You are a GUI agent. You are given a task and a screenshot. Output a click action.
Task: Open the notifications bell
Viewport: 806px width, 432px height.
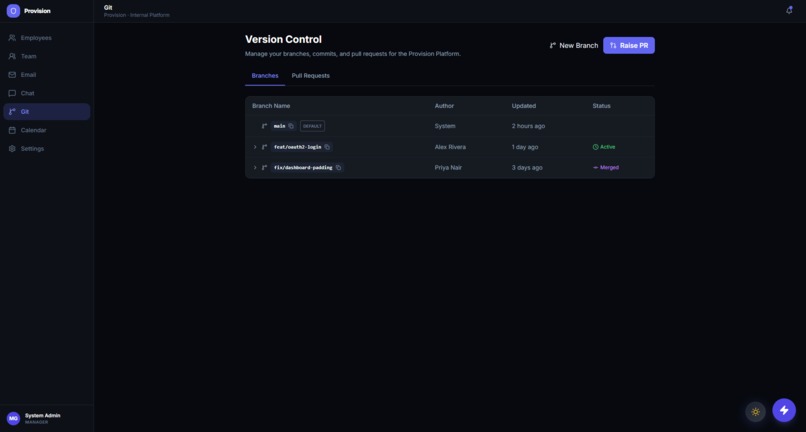tap(789, 10)
